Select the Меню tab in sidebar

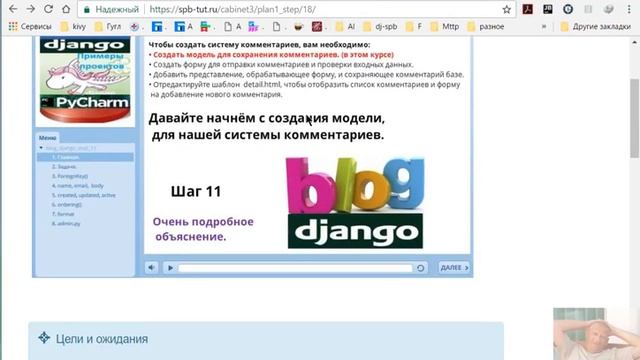coord(48,138)
